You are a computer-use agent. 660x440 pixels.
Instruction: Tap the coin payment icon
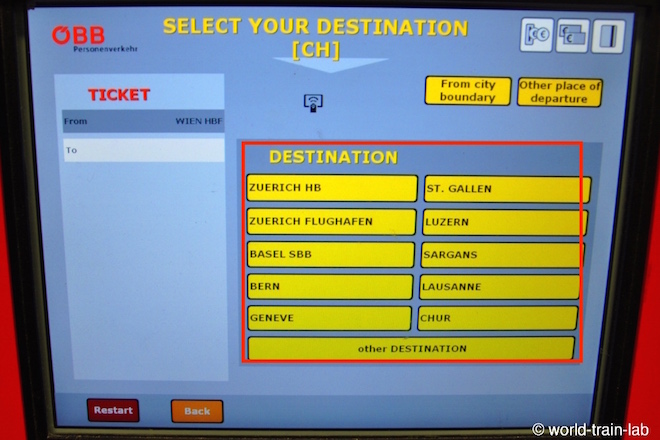point(536,35)
